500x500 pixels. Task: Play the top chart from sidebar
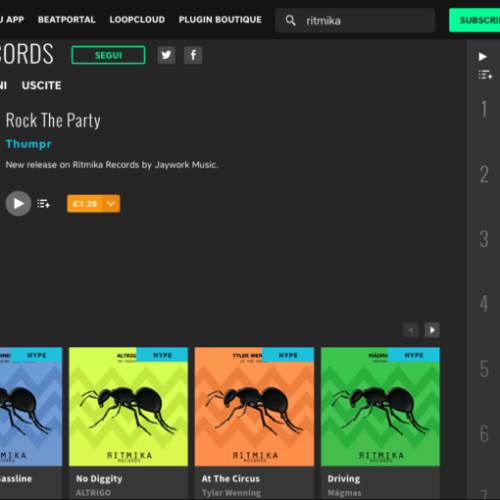pos(483,57)
